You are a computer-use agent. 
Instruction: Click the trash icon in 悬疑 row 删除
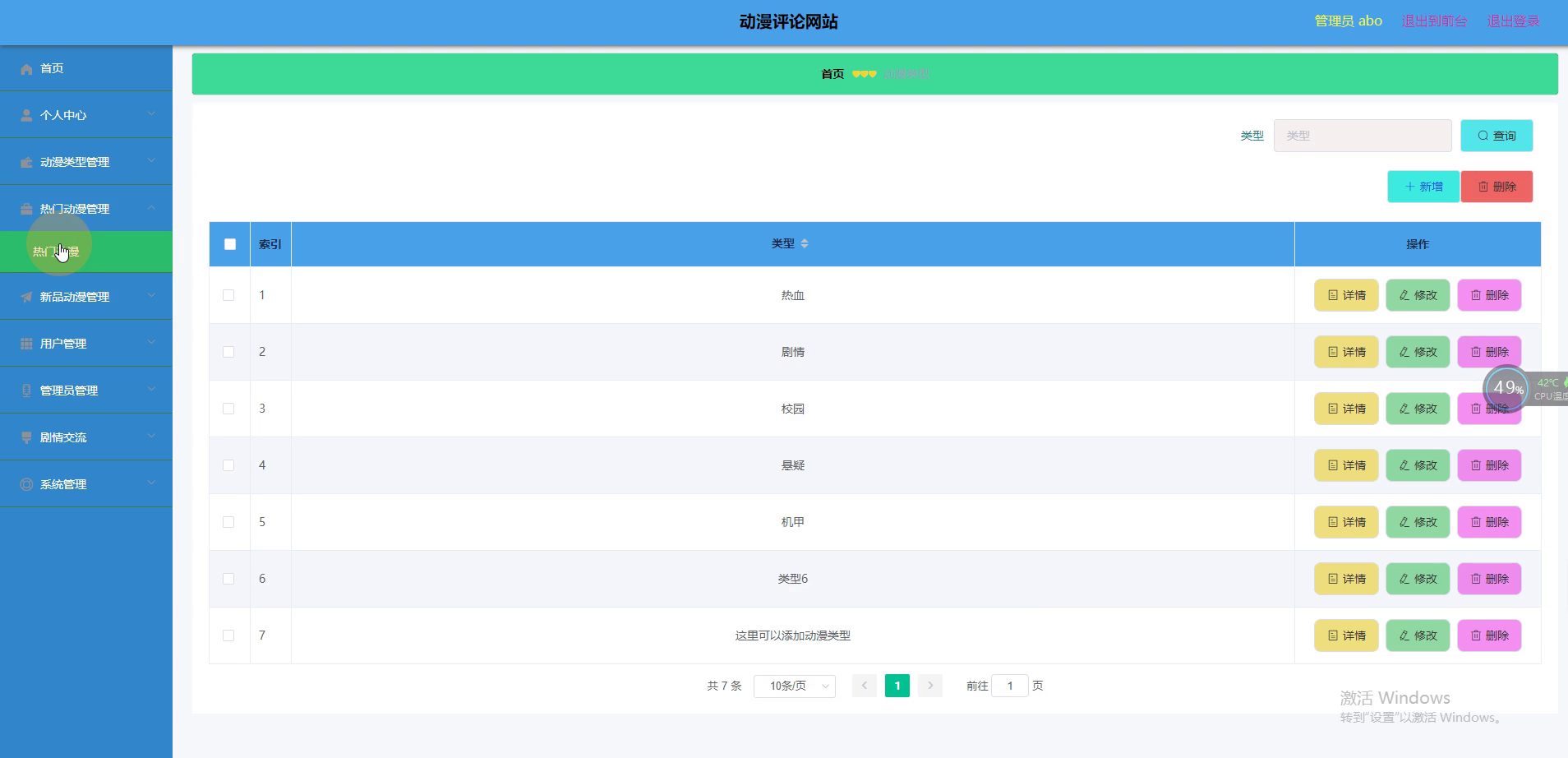click(1476, 465)
